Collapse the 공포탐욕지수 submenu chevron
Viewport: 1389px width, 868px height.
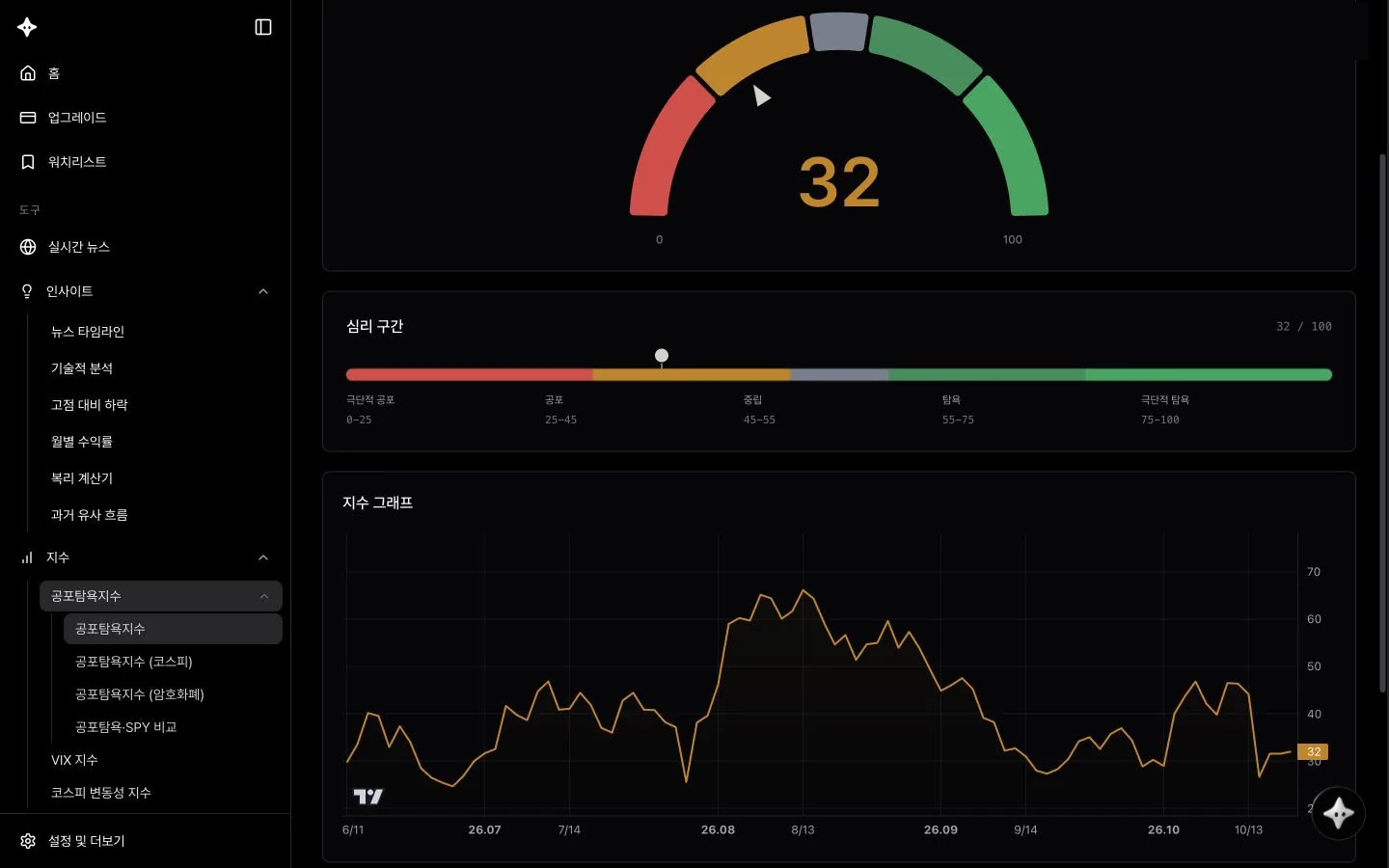point(264,596)
